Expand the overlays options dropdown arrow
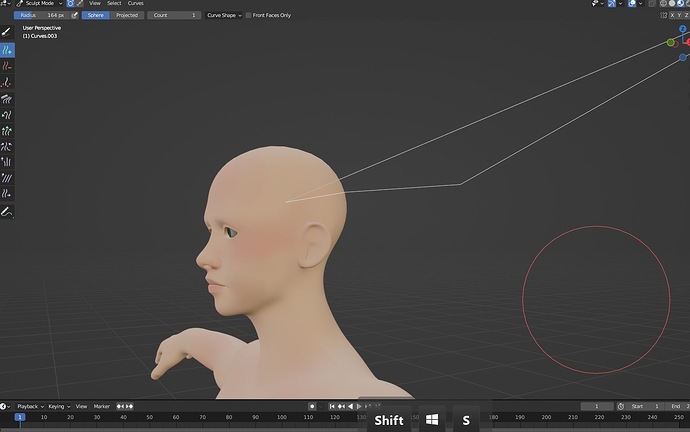690x432 pixels. coord(640,4)
